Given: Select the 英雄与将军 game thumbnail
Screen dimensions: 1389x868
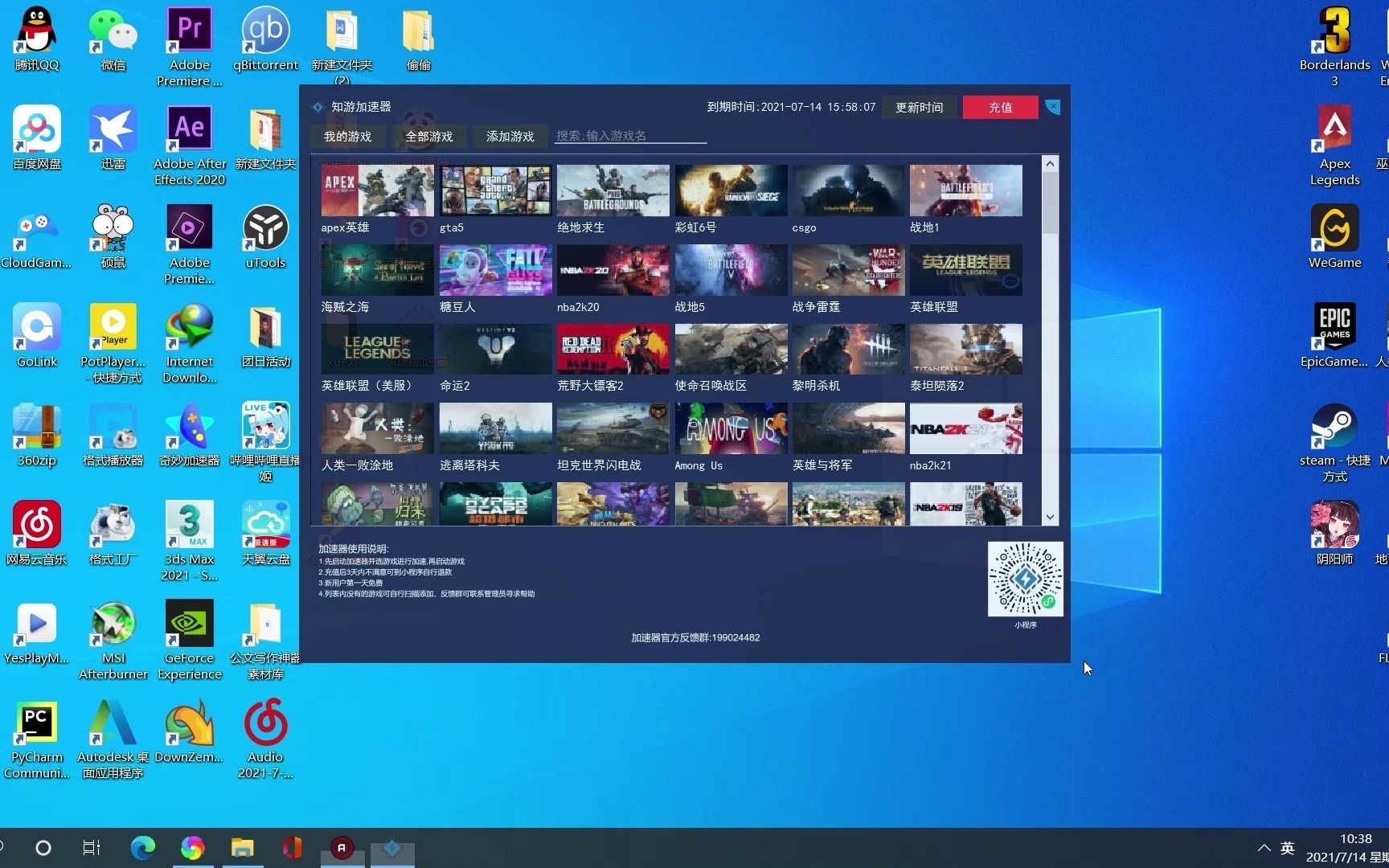Looking at the screenshot, I should [848, 428].
